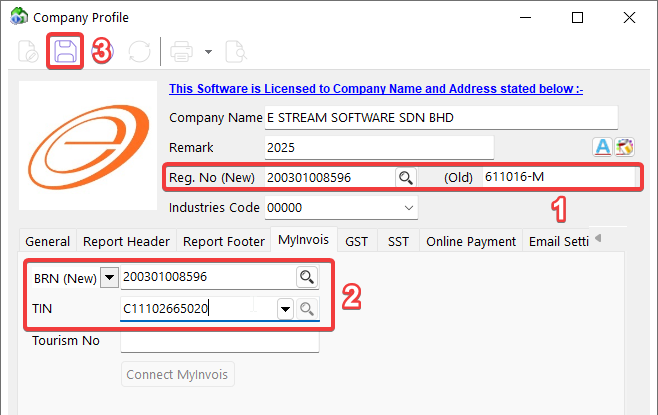Click the TIN search magnifier icon
Viewport: 658px width, 415px height.
point(307,309)
